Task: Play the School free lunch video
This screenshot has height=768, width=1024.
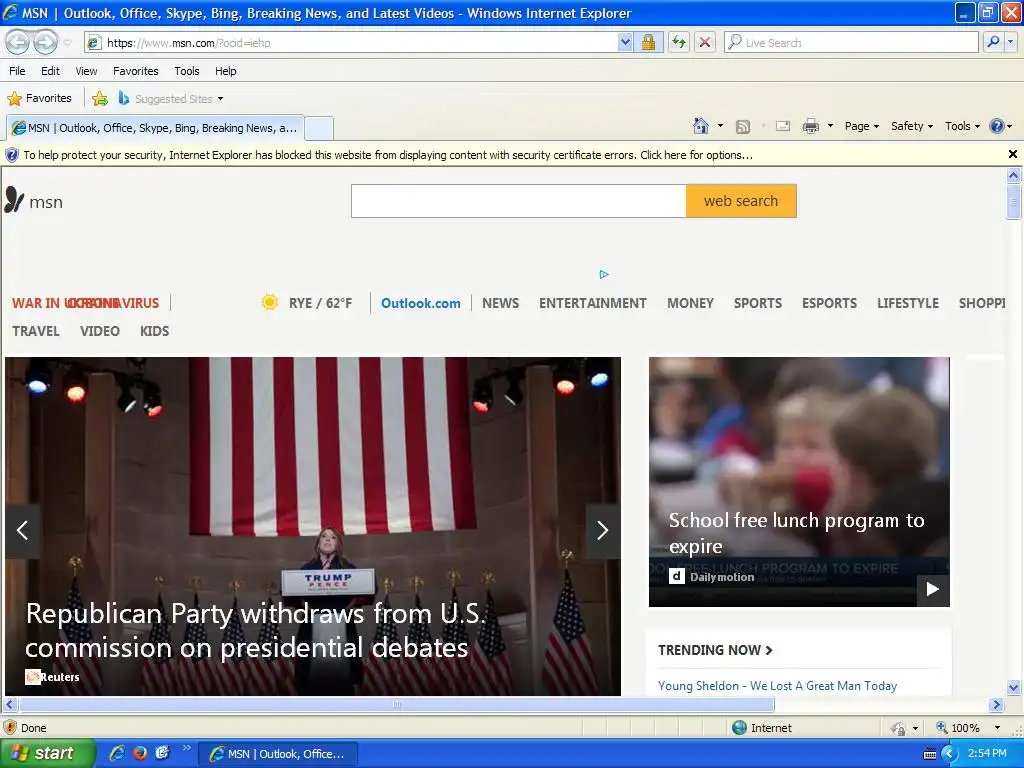Action: 933,590
